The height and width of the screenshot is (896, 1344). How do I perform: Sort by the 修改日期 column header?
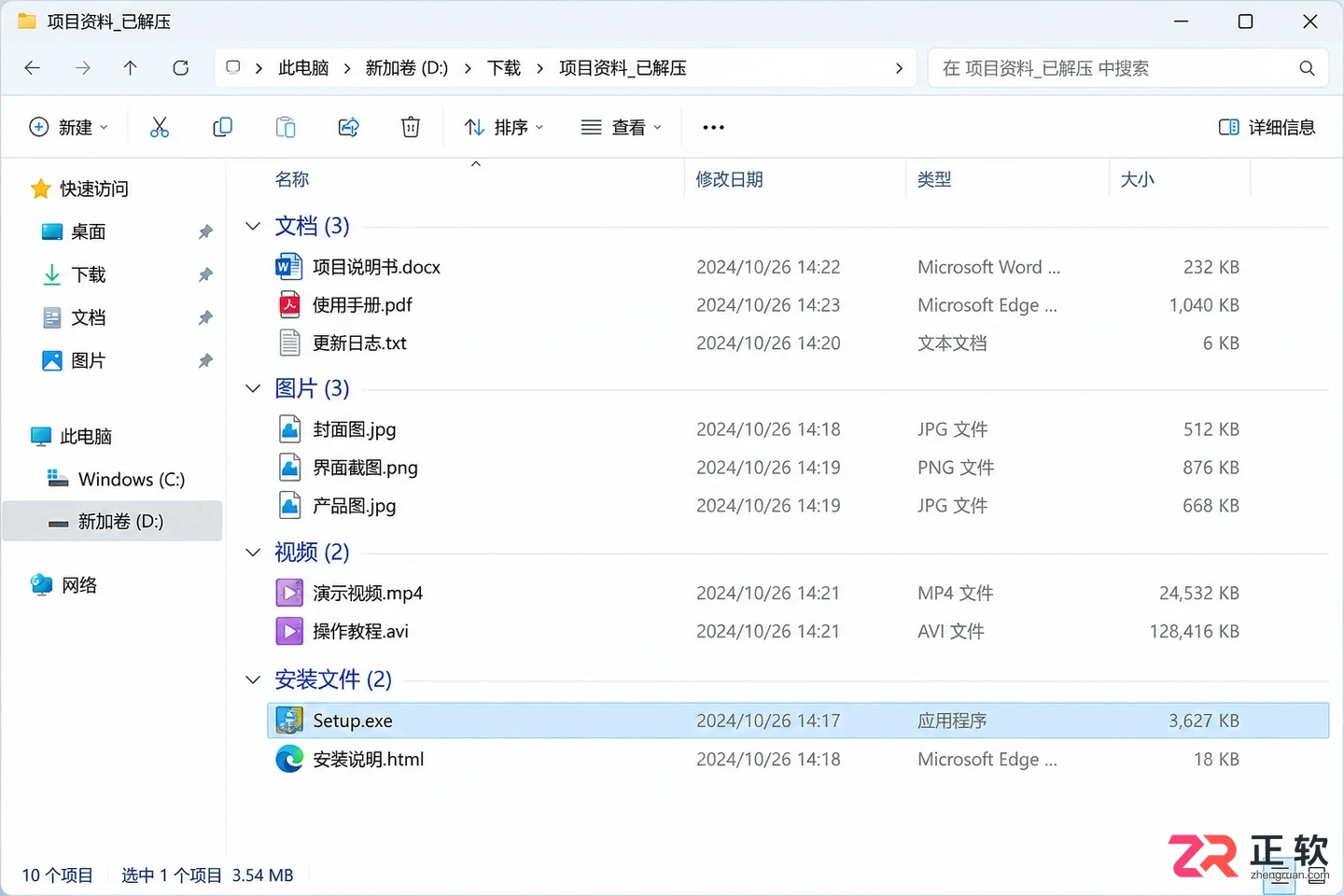click(729, 179)
